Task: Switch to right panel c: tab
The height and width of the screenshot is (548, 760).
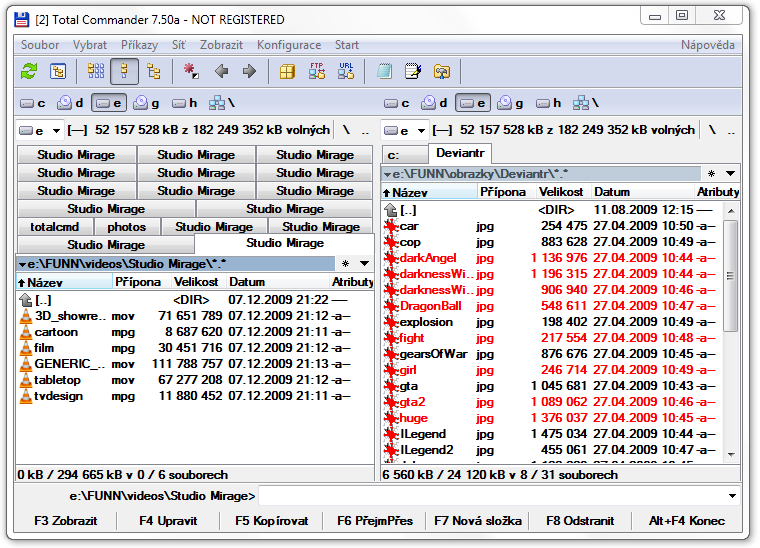Action: (404, 155)
